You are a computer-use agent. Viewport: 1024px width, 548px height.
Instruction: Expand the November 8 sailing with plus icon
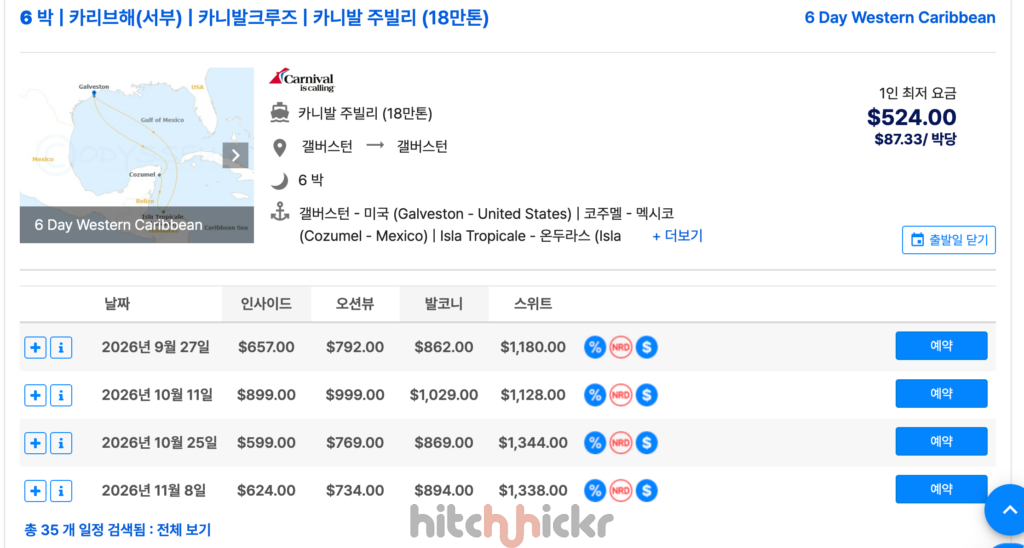(x=35, y=491)
